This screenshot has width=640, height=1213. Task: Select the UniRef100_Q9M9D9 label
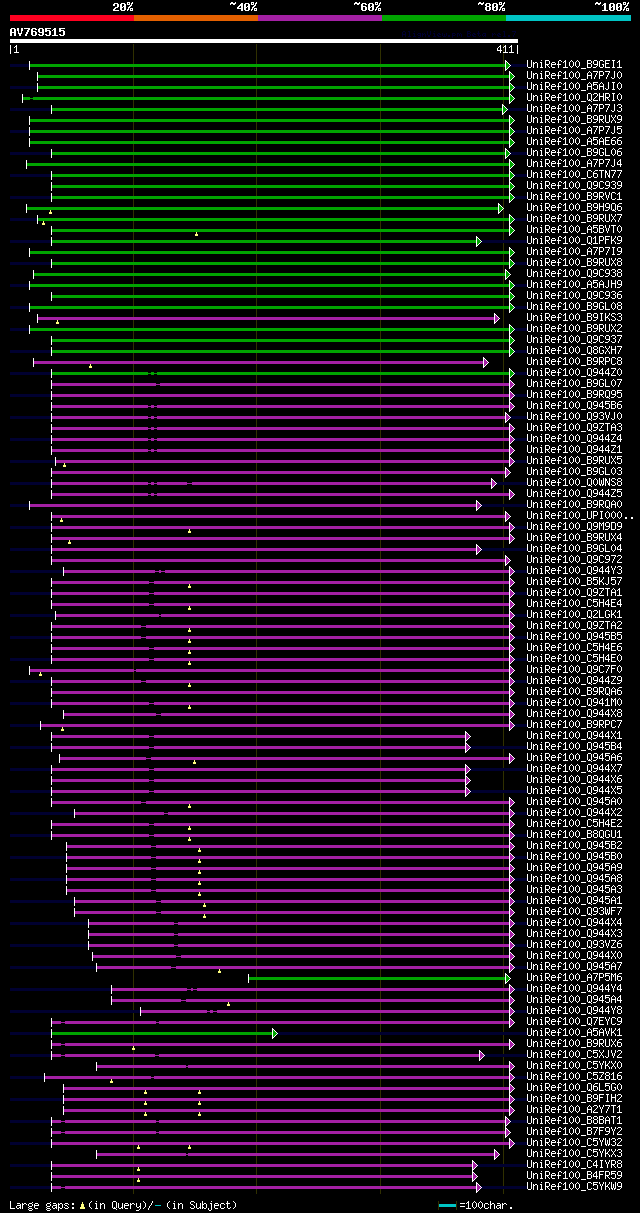click(574, 527)
